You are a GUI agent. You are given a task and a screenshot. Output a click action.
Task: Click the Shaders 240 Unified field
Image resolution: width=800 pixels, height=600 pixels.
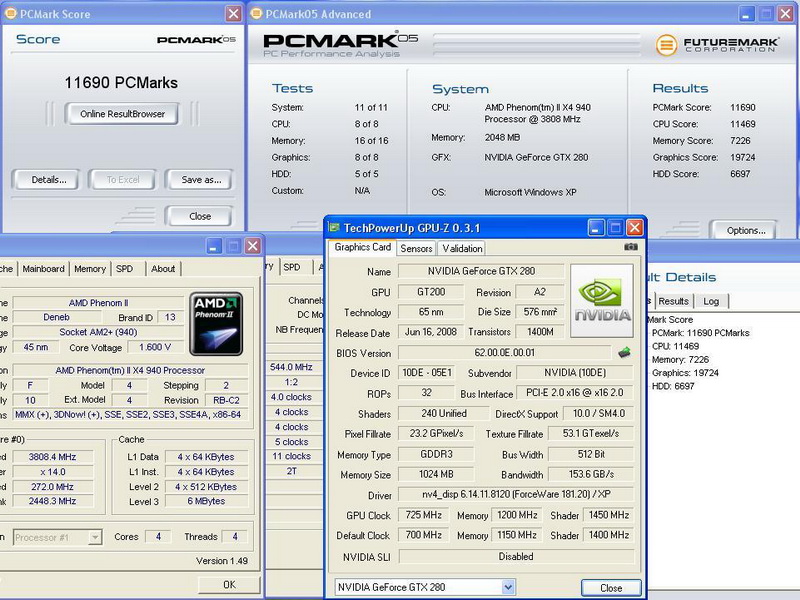coord(443,414)
